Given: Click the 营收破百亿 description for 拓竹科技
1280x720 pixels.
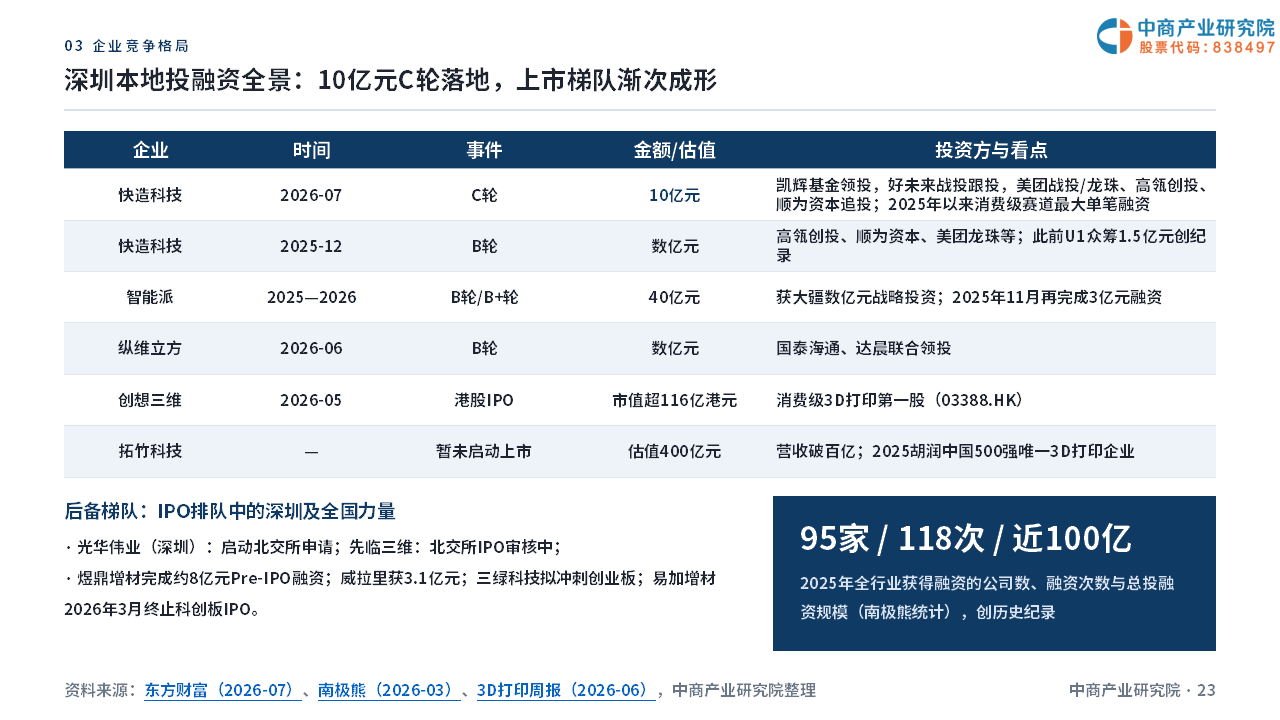Looking at the screenshot, I should coord(955,451).
